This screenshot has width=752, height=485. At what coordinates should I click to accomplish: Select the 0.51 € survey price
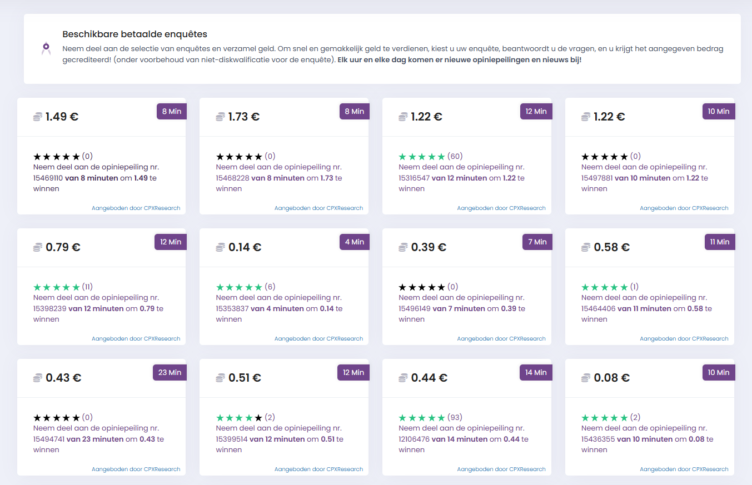click(245, 378)
